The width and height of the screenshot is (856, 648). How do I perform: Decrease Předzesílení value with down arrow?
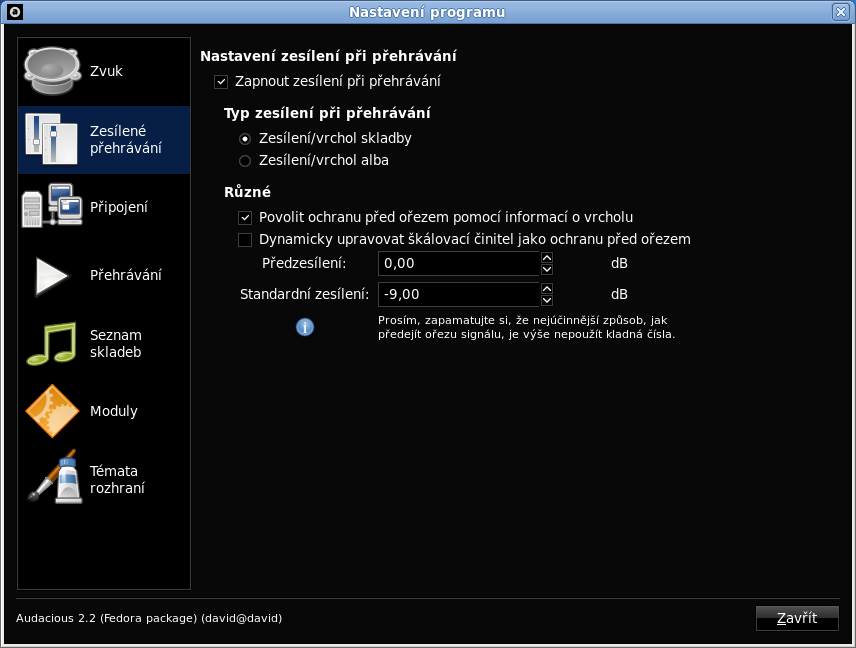pos(546,270)
